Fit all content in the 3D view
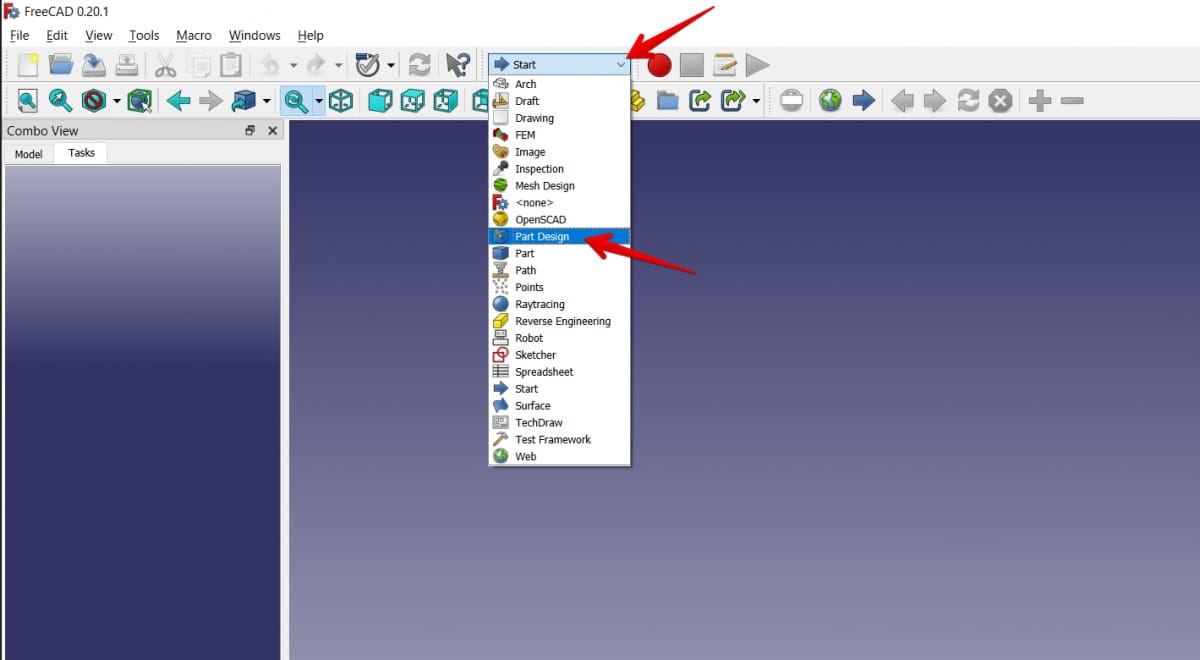This screenshot has width=1200, height=660. point(25,101)
